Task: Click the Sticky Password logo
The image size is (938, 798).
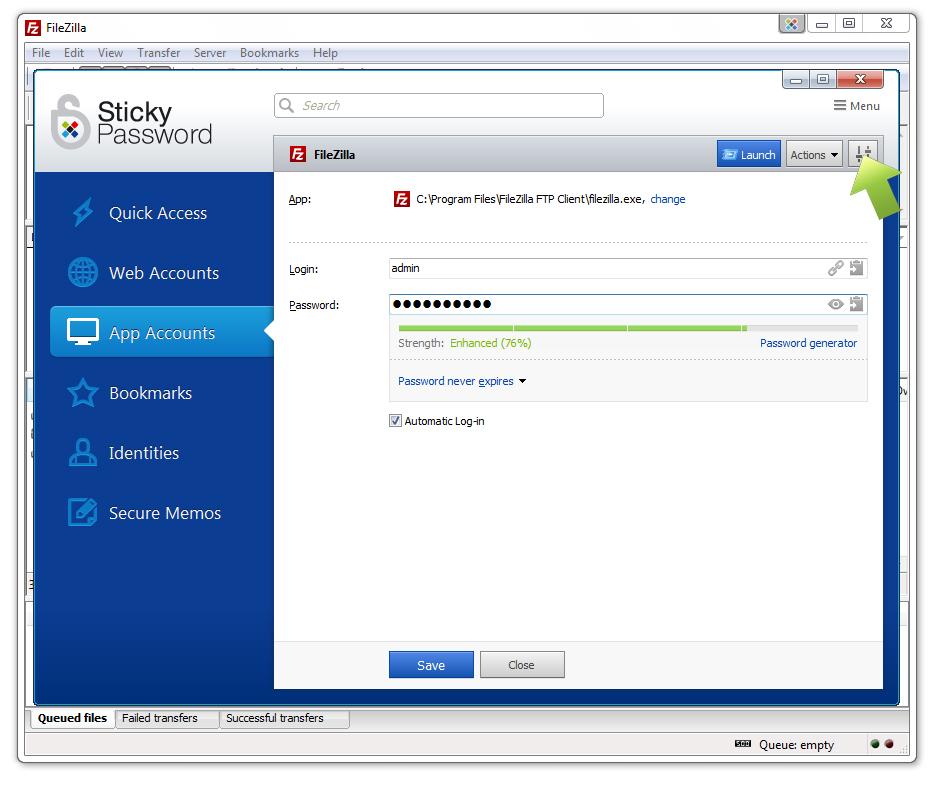Action: [x=132, y=122]
